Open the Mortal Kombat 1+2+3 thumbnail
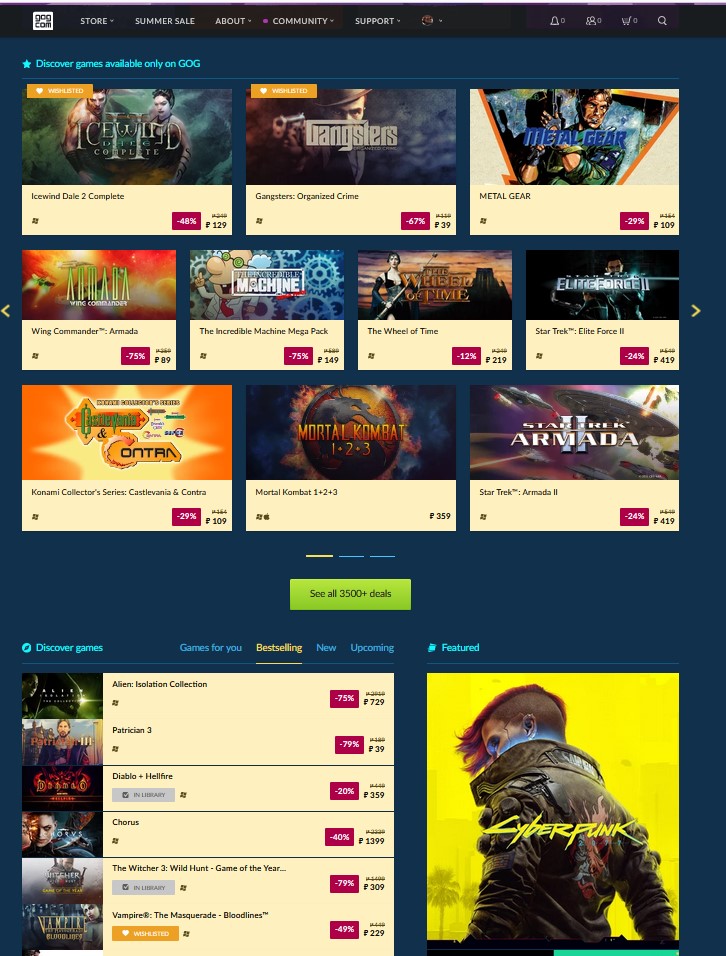The width and height of the screenshot is (726, 956). click(351, 432)
